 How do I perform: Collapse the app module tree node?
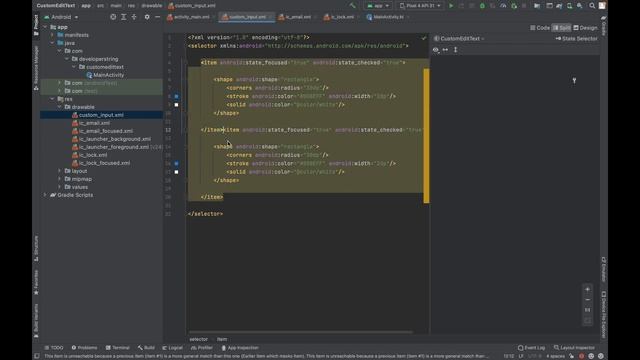(45, 27)
